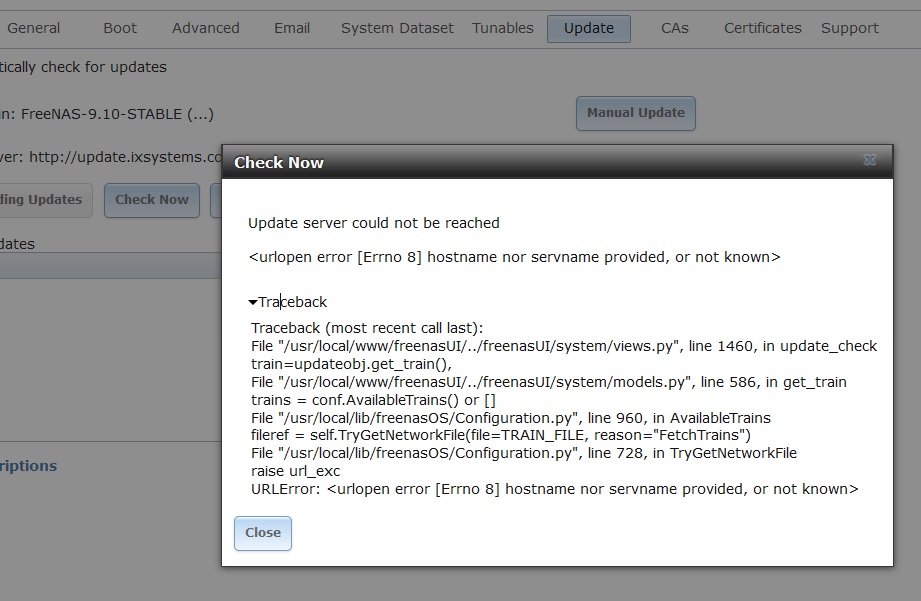Viewport: 921px width, 601px height.
Task: Click the Configuration.py line 960 entry
Action: pos(510,418)
